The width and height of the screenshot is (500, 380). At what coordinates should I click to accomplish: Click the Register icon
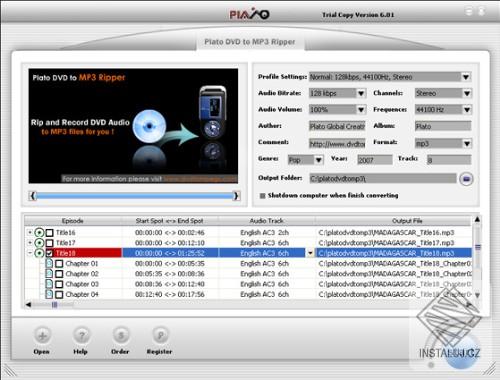click(160, 335)
